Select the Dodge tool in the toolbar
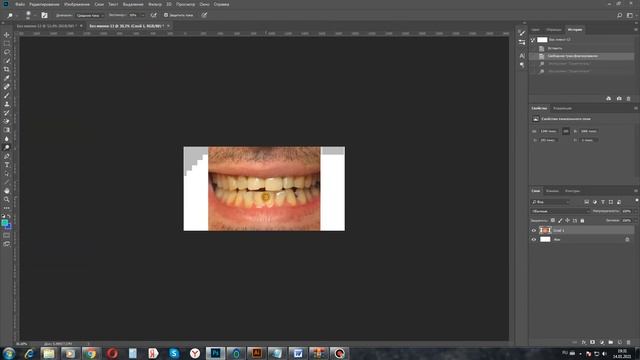Viewport: 640px width, 360px height. [x=7, y=147]
